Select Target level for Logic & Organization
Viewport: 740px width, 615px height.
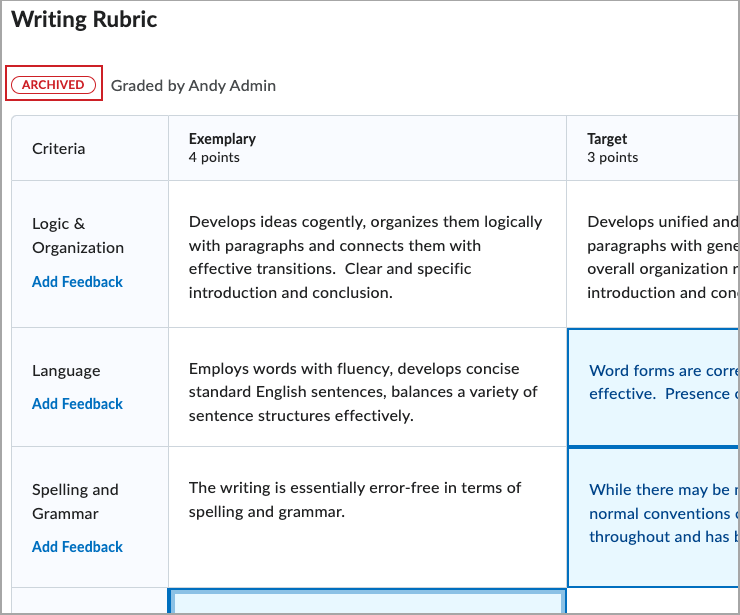pos(654,257)
